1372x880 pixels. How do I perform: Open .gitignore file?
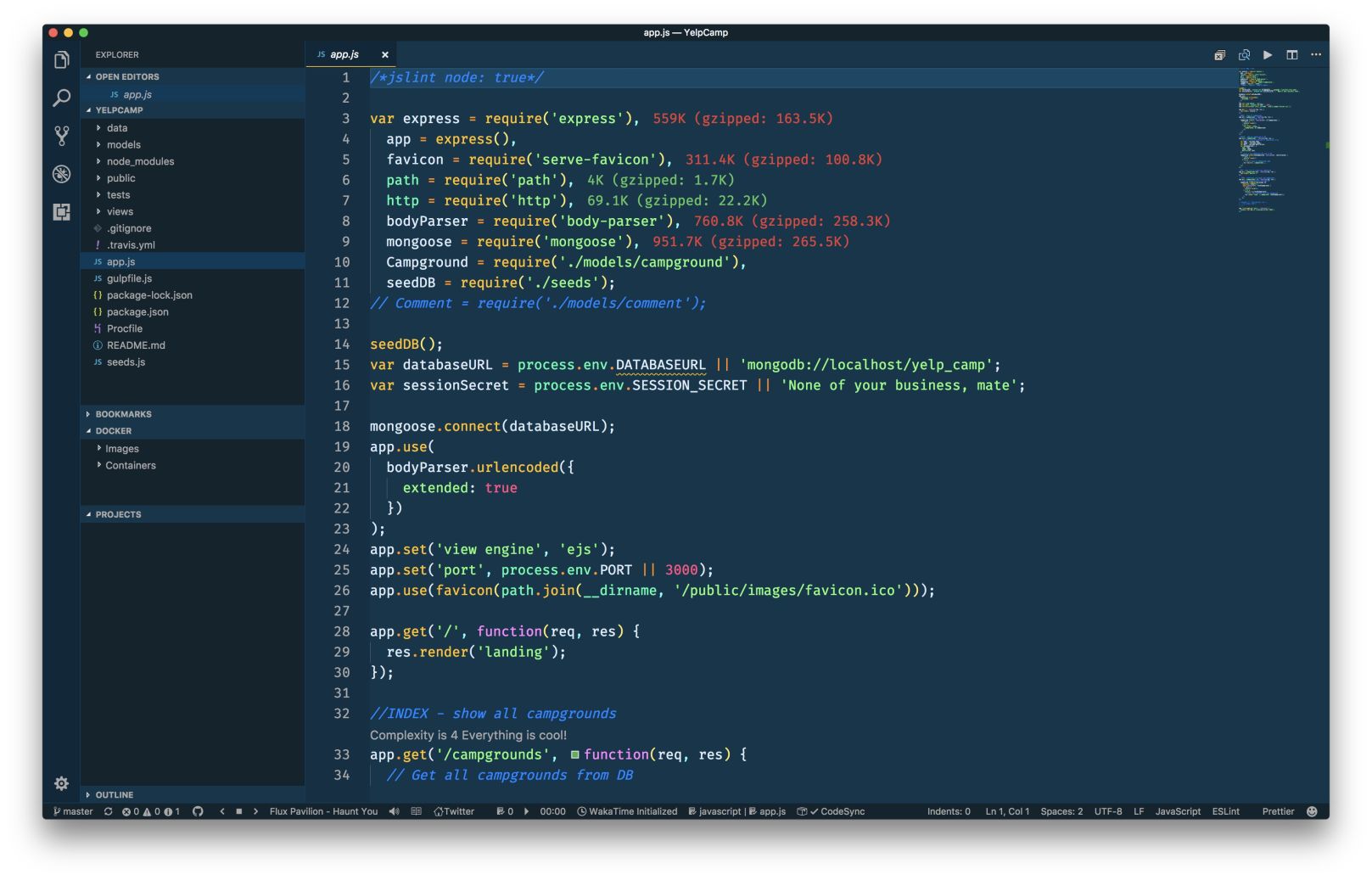pos(193,228)
